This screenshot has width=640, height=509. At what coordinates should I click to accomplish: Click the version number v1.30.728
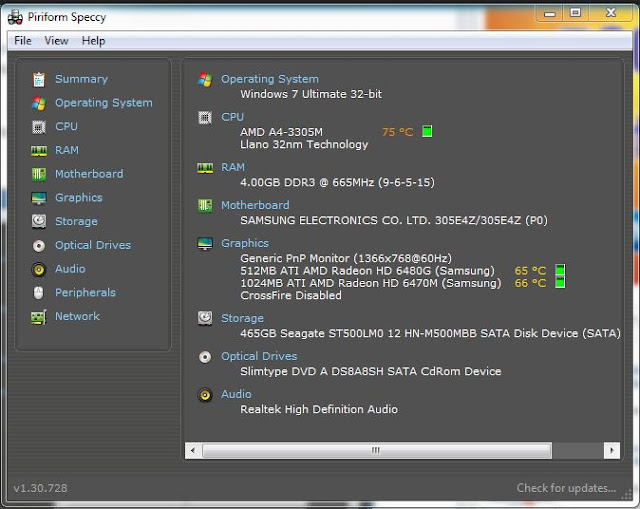point(40,488)
